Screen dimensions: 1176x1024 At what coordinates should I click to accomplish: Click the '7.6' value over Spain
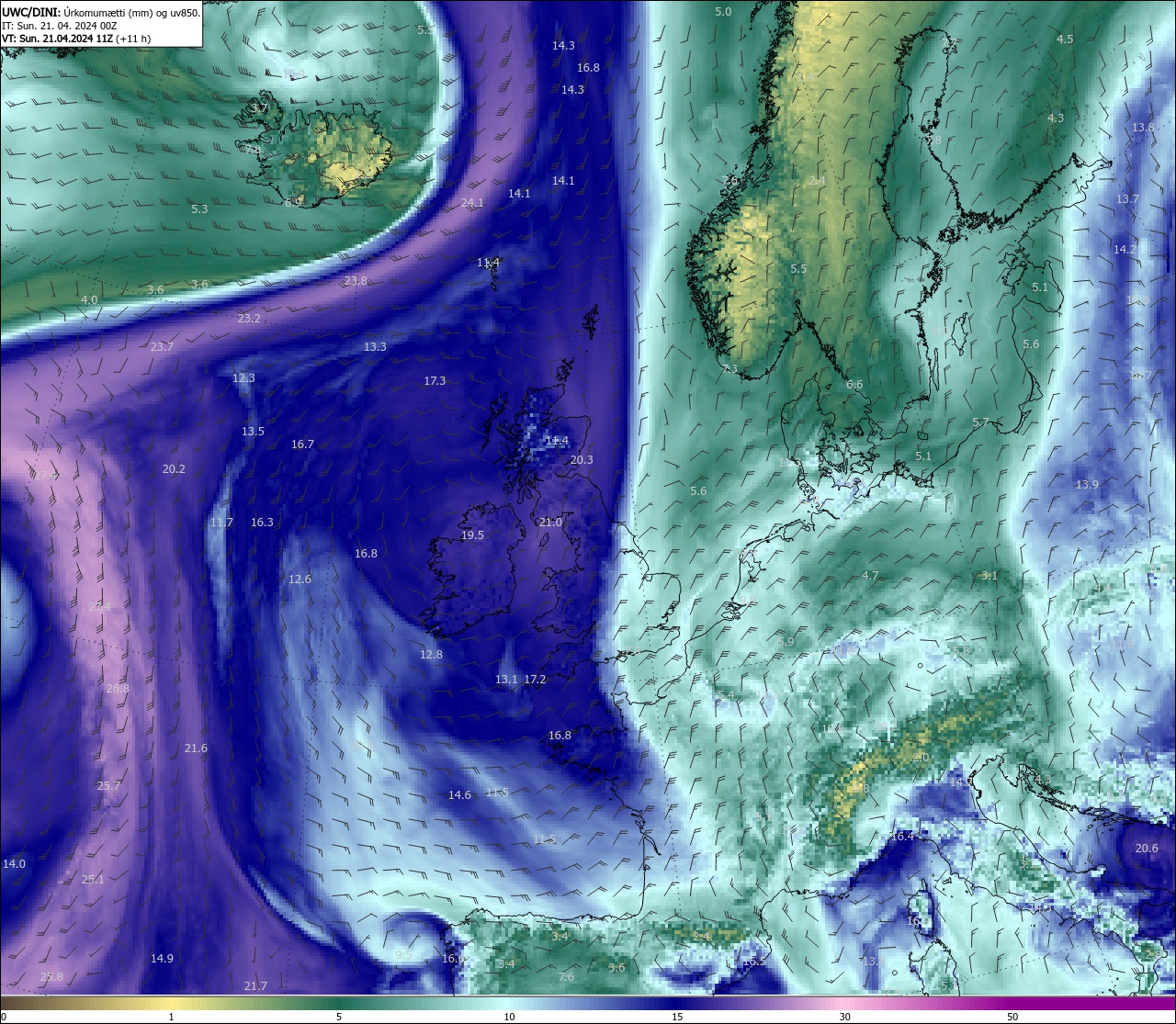point(566,977)
